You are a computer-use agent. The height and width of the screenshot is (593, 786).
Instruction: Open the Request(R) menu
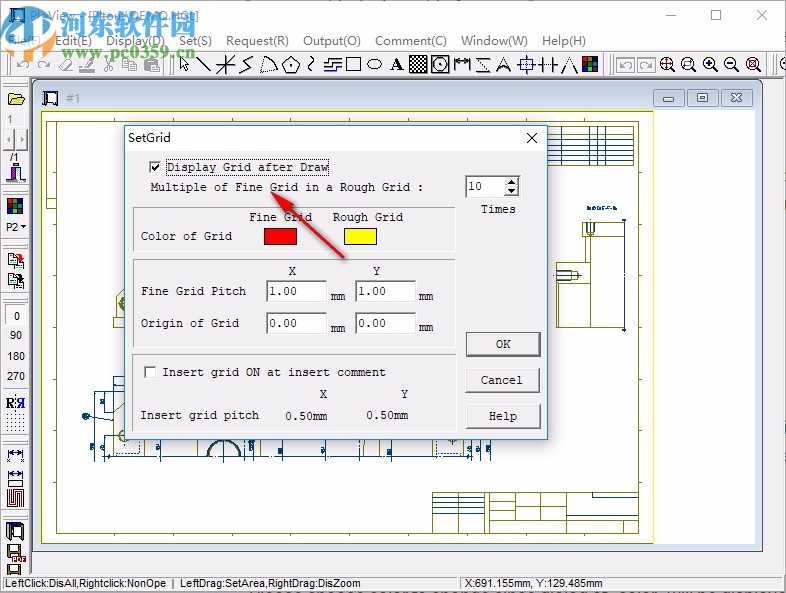pyautogui.click(x=257, y=41)
